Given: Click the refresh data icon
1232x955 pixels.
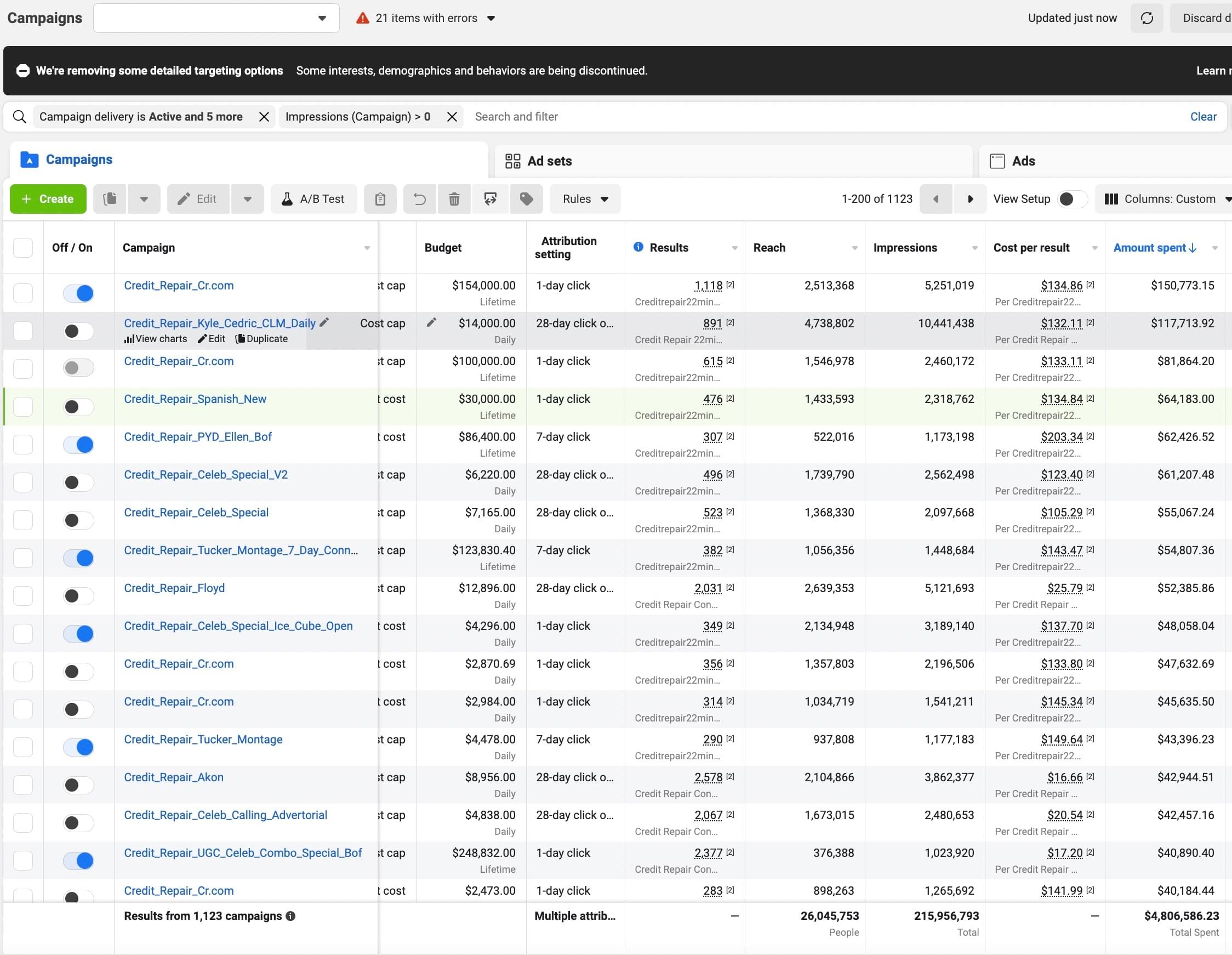Looking at the screenshot, I should pyautogui.click(x=1147, y=18).
